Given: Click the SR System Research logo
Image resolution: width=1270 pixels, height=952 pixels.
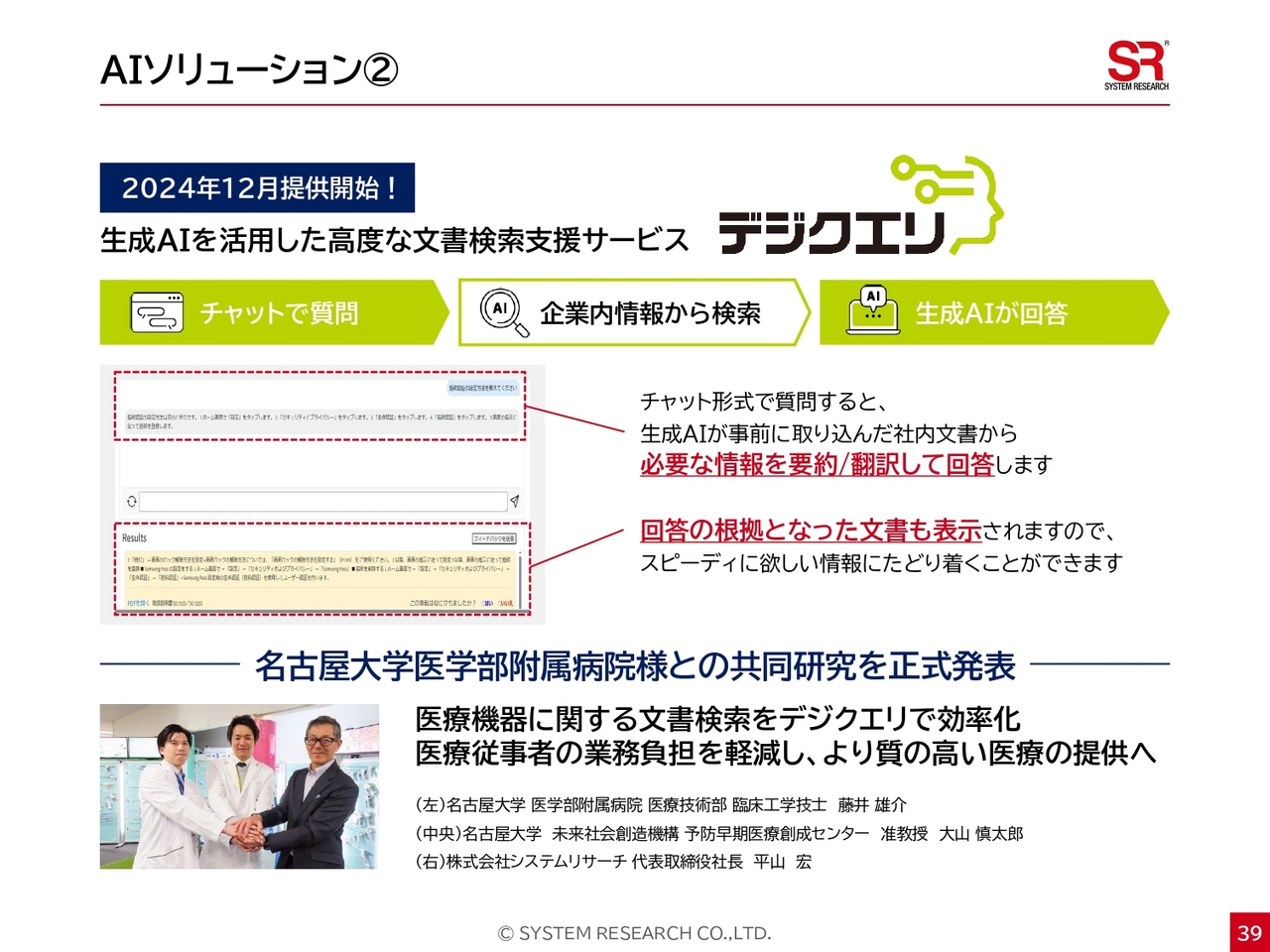Looking at the screenshot, I should [x=1136, y=65].
